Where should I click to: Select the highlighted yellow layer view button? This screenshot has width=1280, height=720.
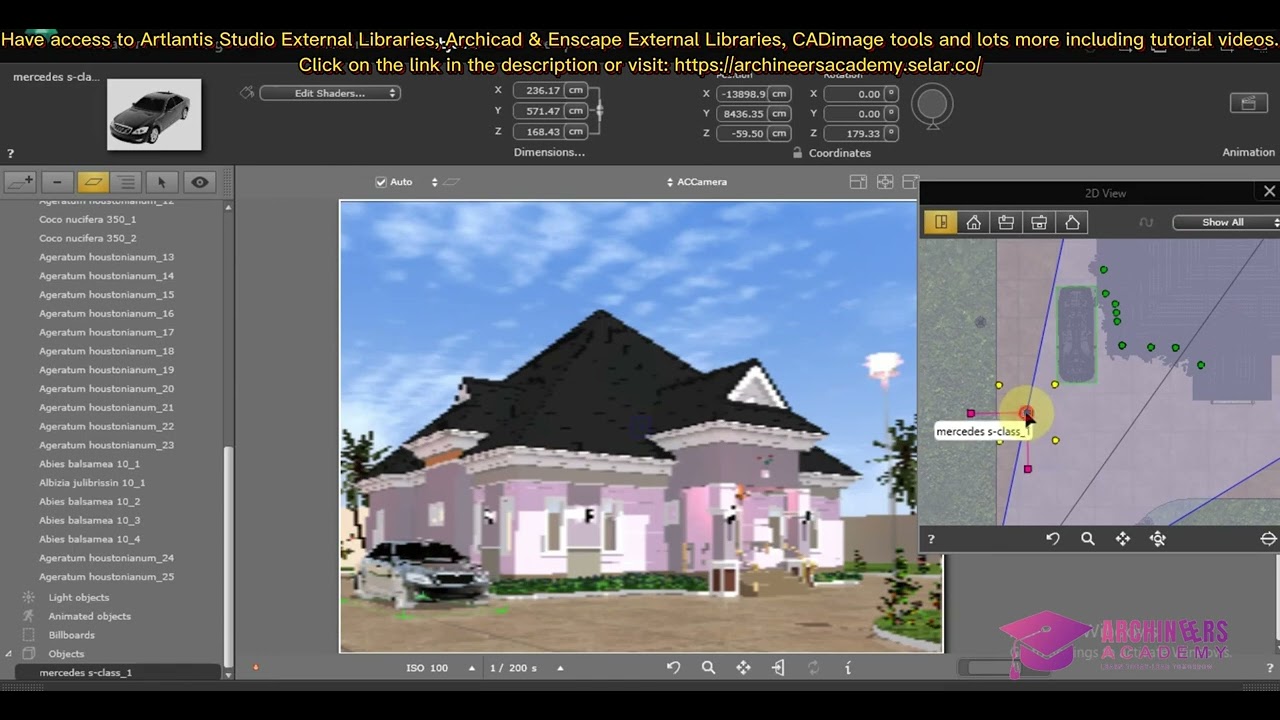click(92, 182)
